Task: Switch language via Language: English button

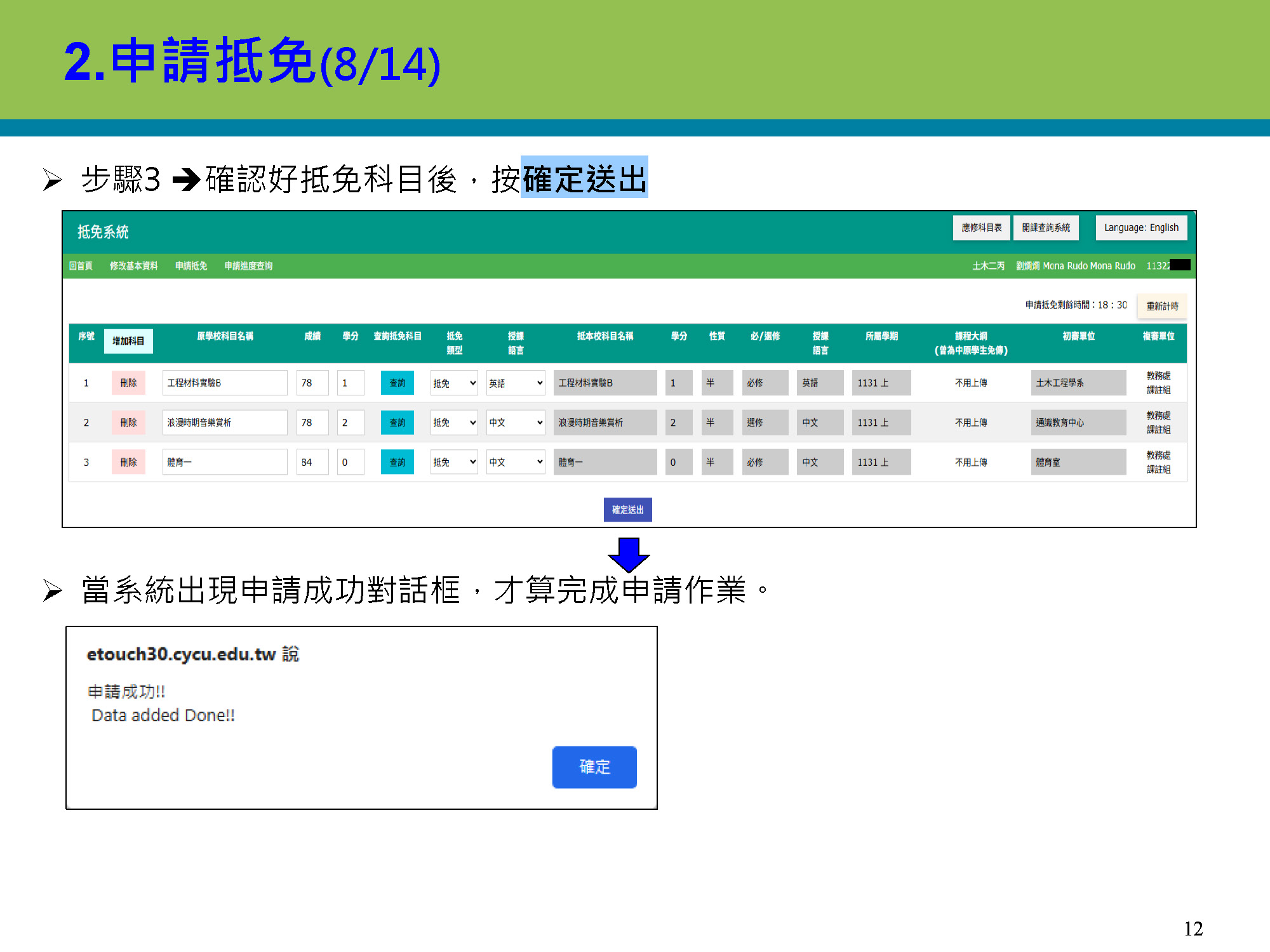Action: 1141,228
